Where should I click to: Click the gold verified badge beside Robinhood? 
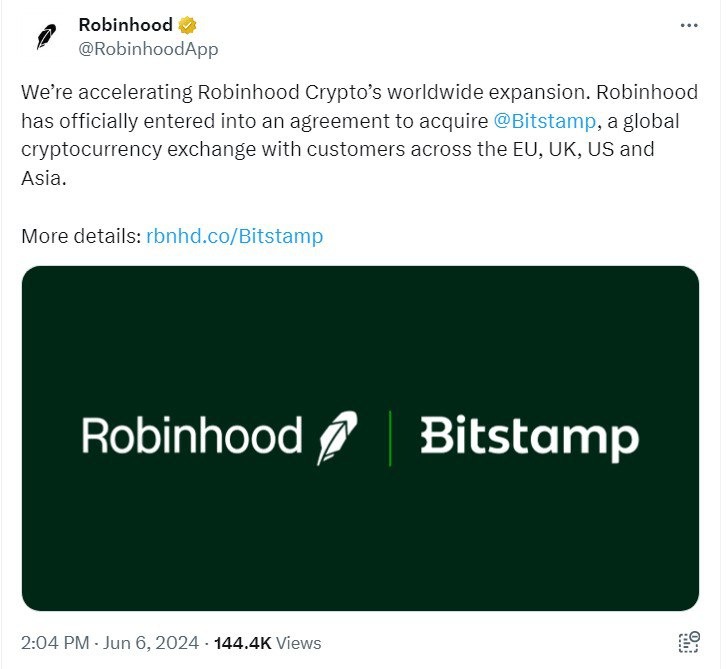point(187,25)
